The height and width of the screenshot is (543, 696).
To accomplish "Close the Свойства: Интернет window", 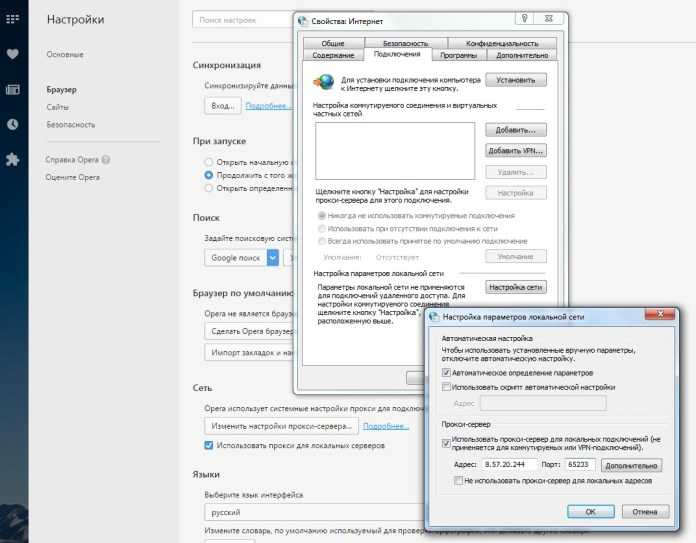I will 549,18.
